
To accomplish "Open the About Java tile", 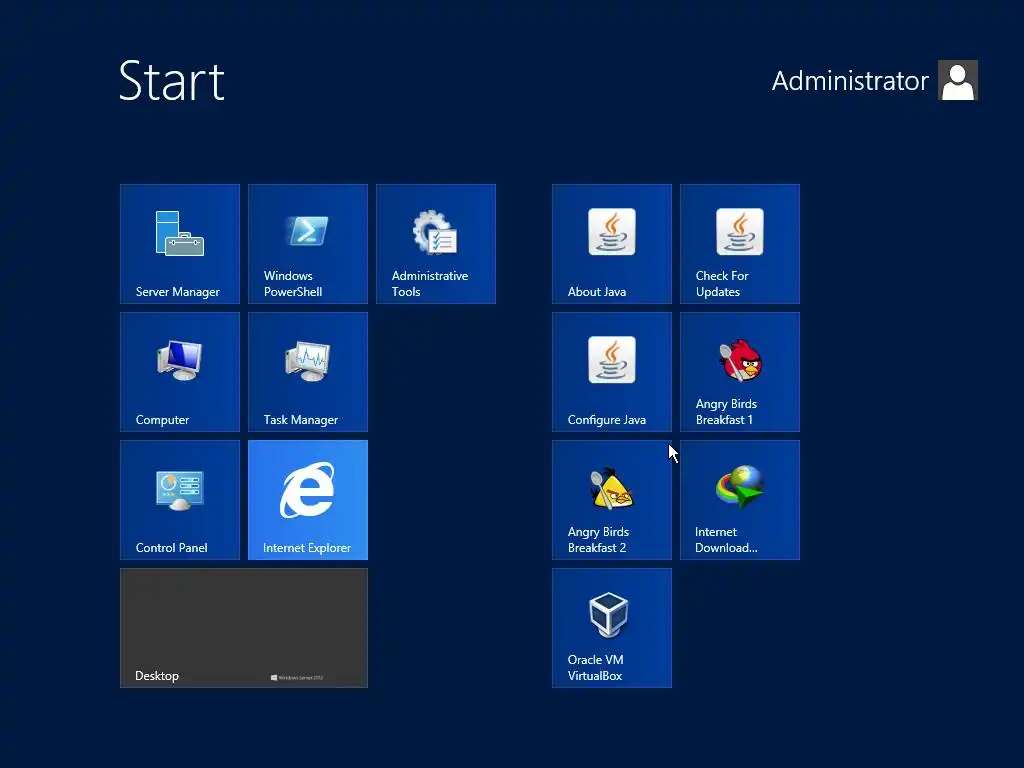I will (x=611, y=244).
